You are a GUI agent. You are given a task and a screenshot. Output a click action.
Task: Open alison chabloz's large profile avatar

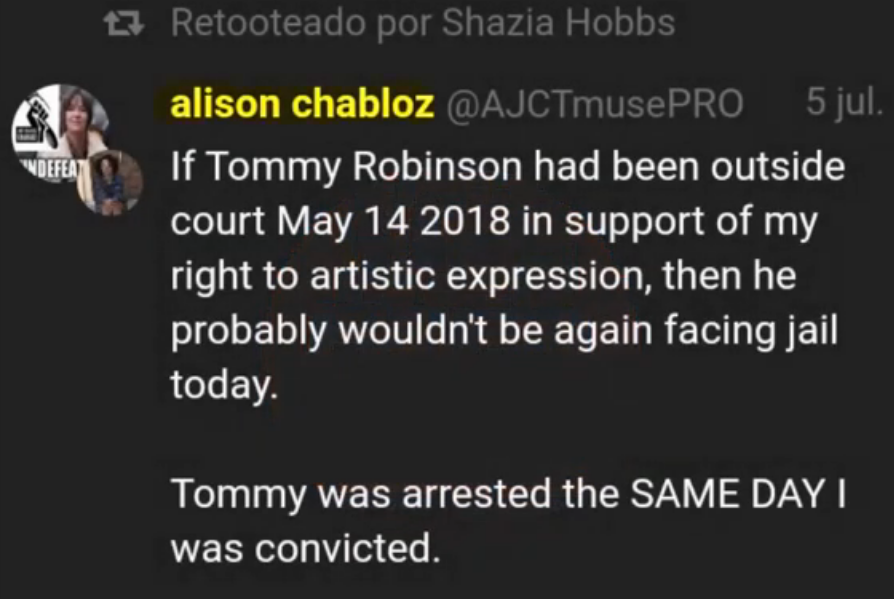61,133
